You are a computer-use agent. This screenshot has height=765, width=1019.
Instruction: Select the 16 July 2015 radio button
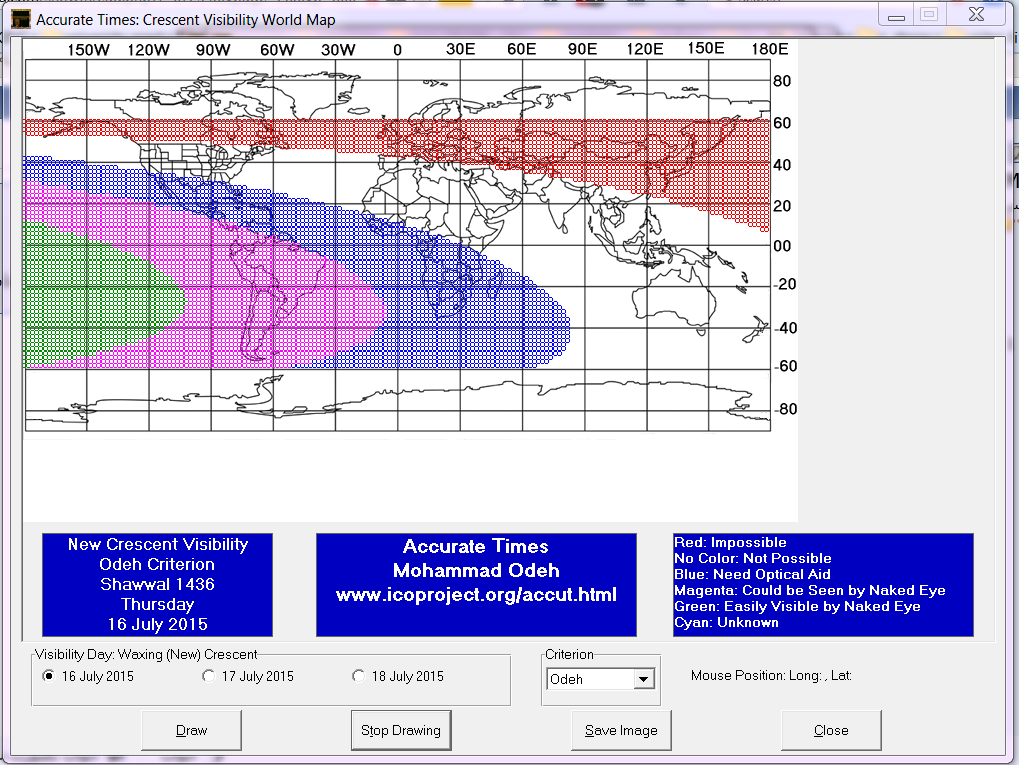(x=49, y=676)
